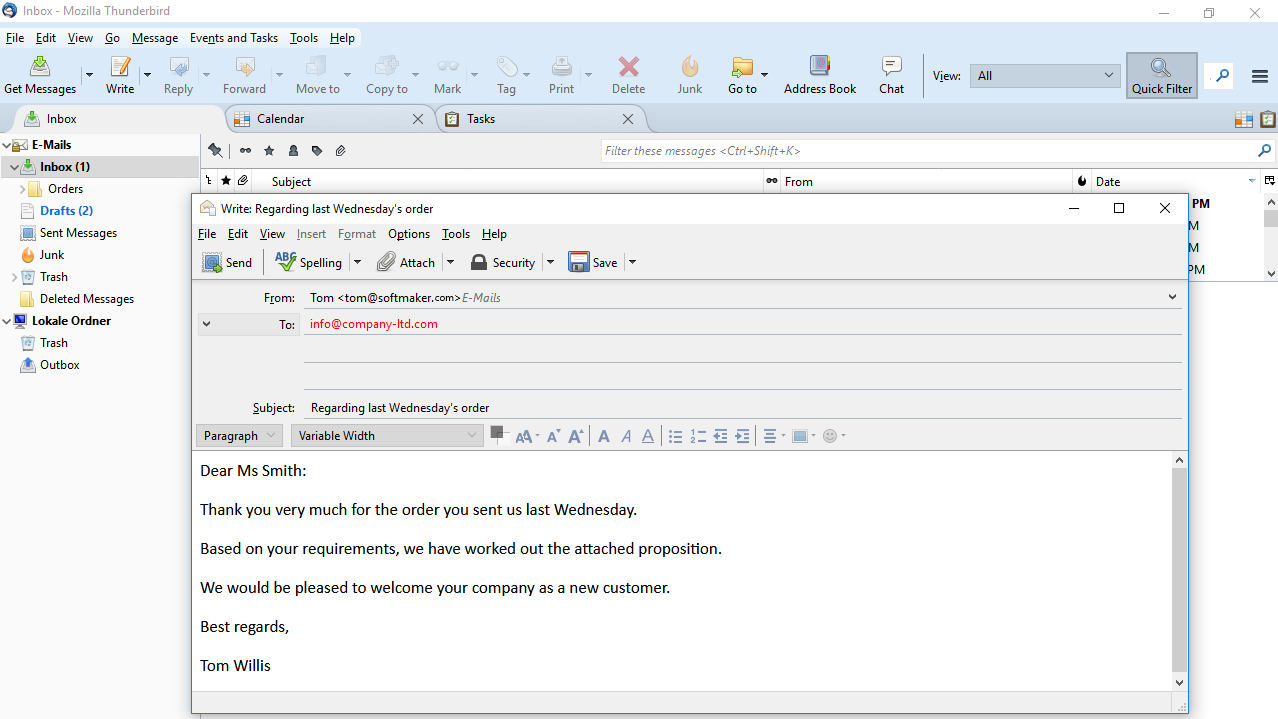Open the Options menu in compose window
Viewport: 1278px width, 719px height.
[409, 234]
